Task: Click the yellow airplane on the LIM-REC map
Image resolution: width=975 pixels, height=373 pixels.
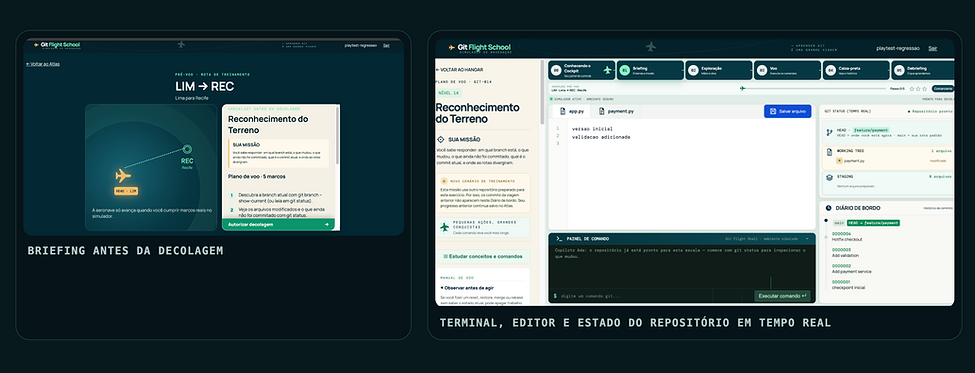Action: tap(123, 176)
